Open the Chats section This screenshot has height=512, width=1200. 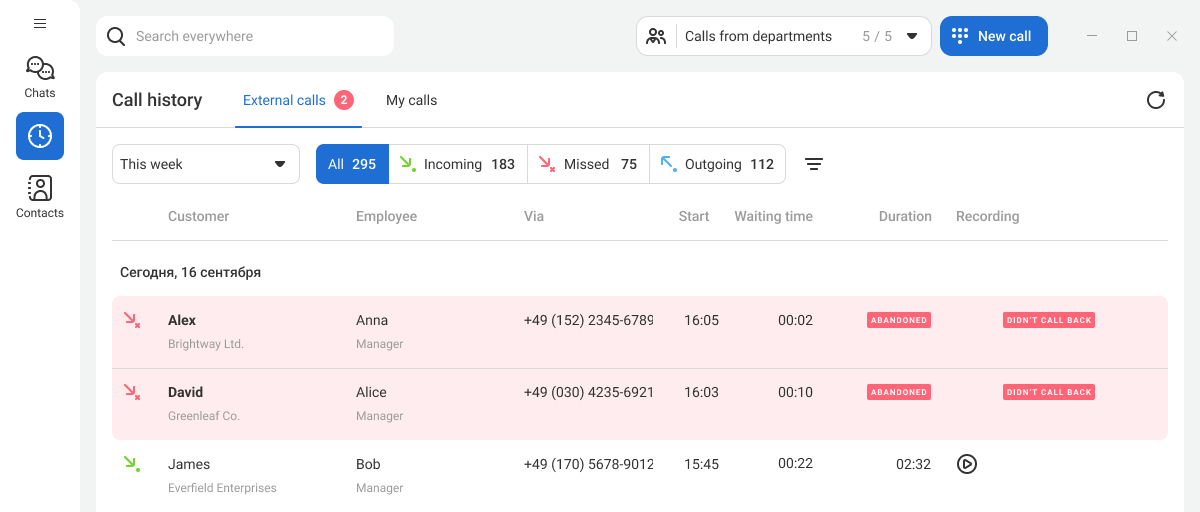(40, 77)
